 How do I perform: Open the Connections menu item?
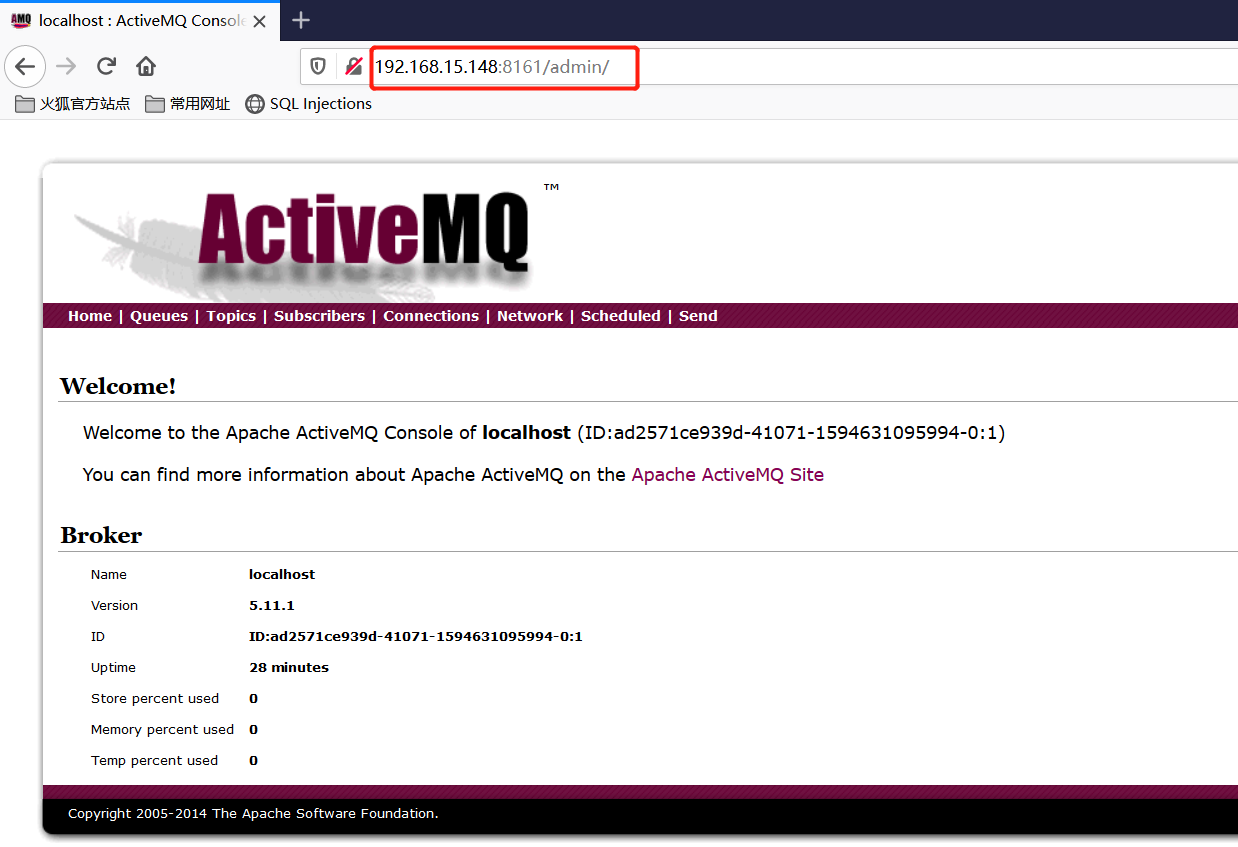pos(431,316)
